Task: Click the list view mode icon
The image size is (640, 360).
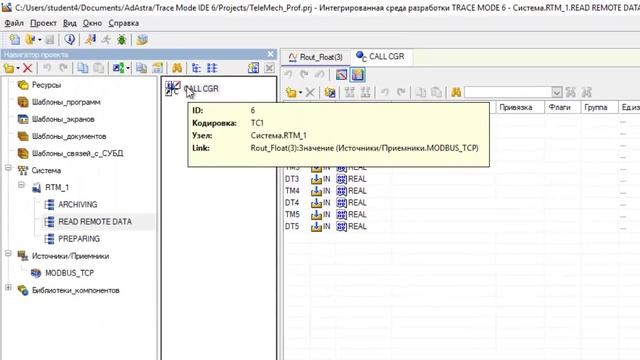Action: [212, 68]
